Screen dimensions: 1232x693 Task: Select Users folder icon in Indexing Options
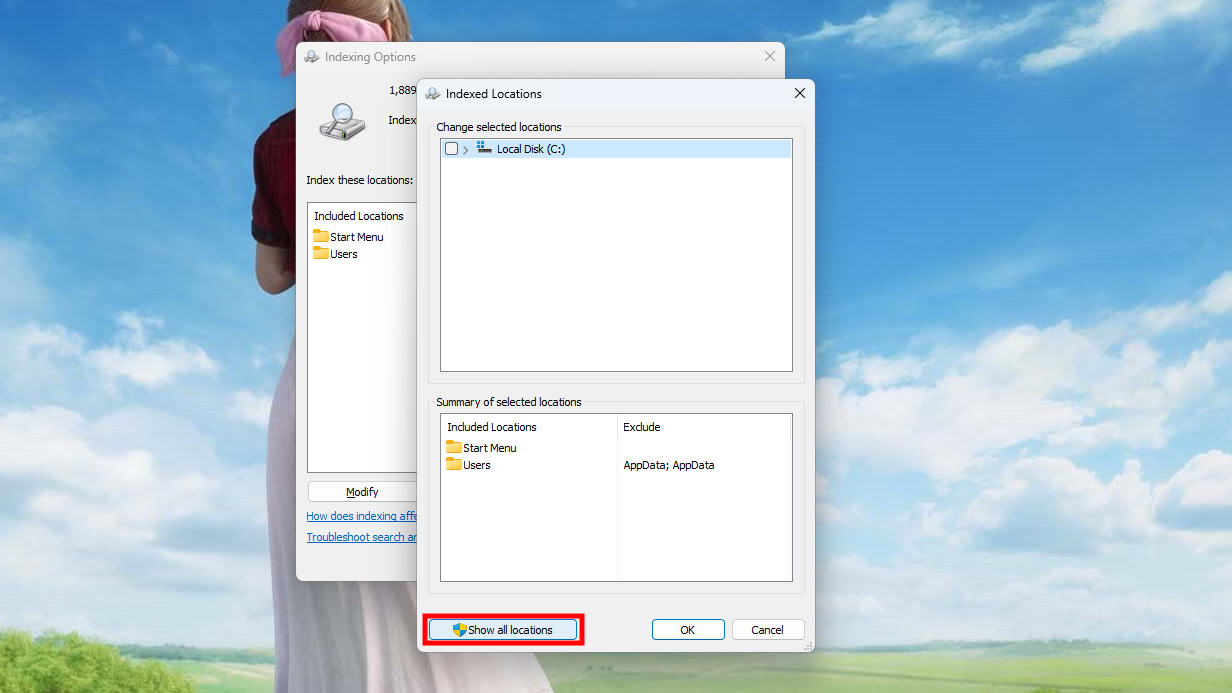pyautogui.click(x=321, y=253)
